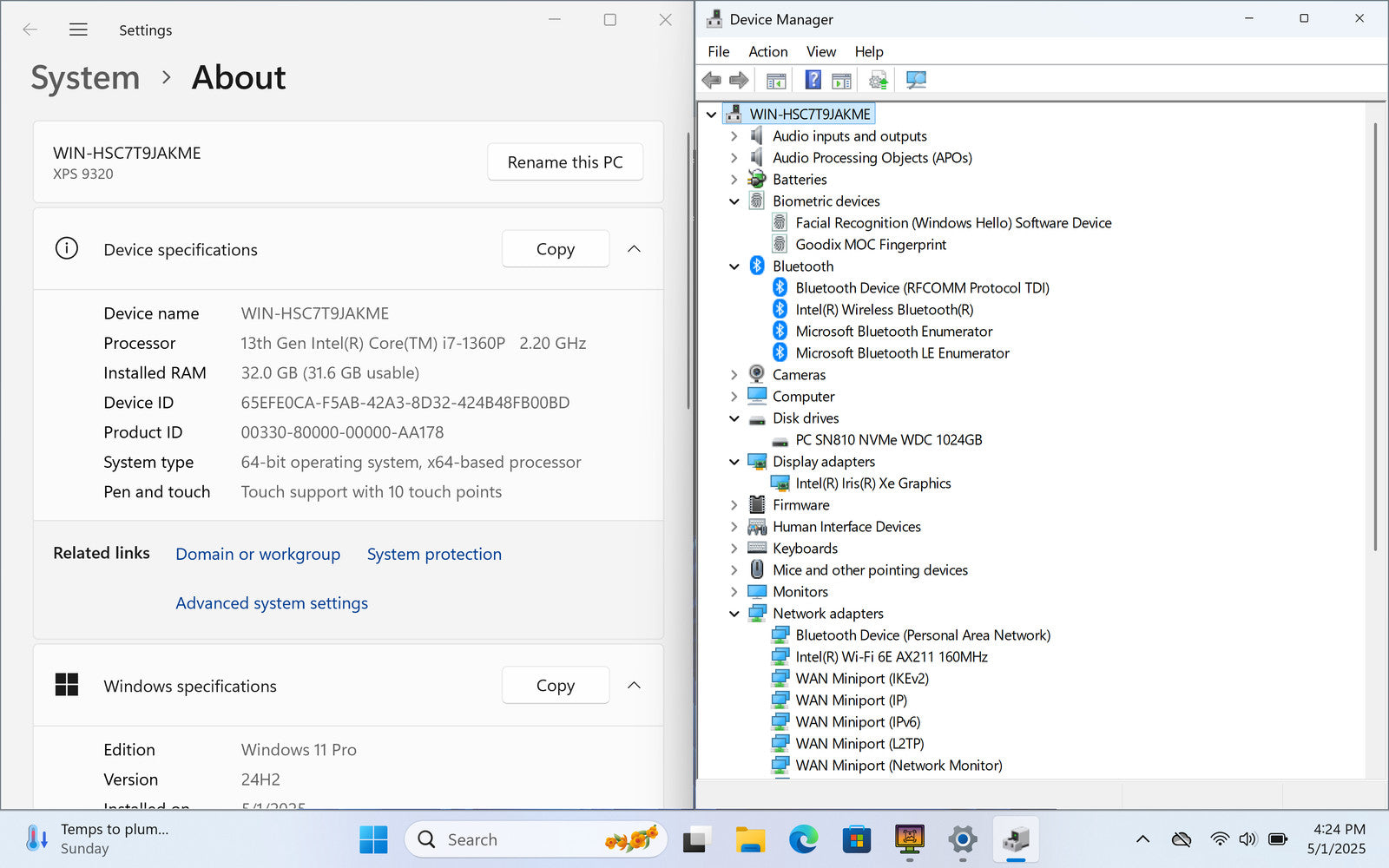Image resolution: width=1389 pixels, height=868 pixels.
Task: Select the root node WIN-HSC7T9JAKME
Action: pyautogui.click(x=809, y=114)
